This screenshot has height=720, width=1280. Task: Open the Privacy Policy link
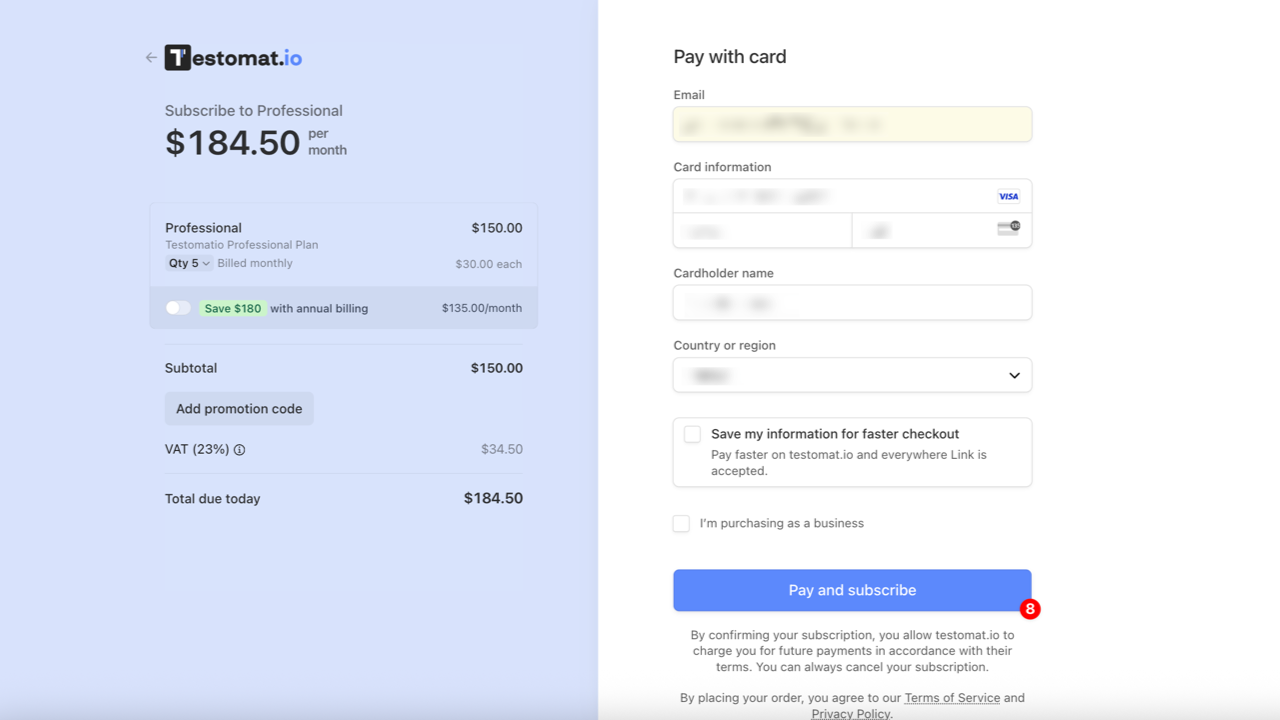tap(849, 713)
